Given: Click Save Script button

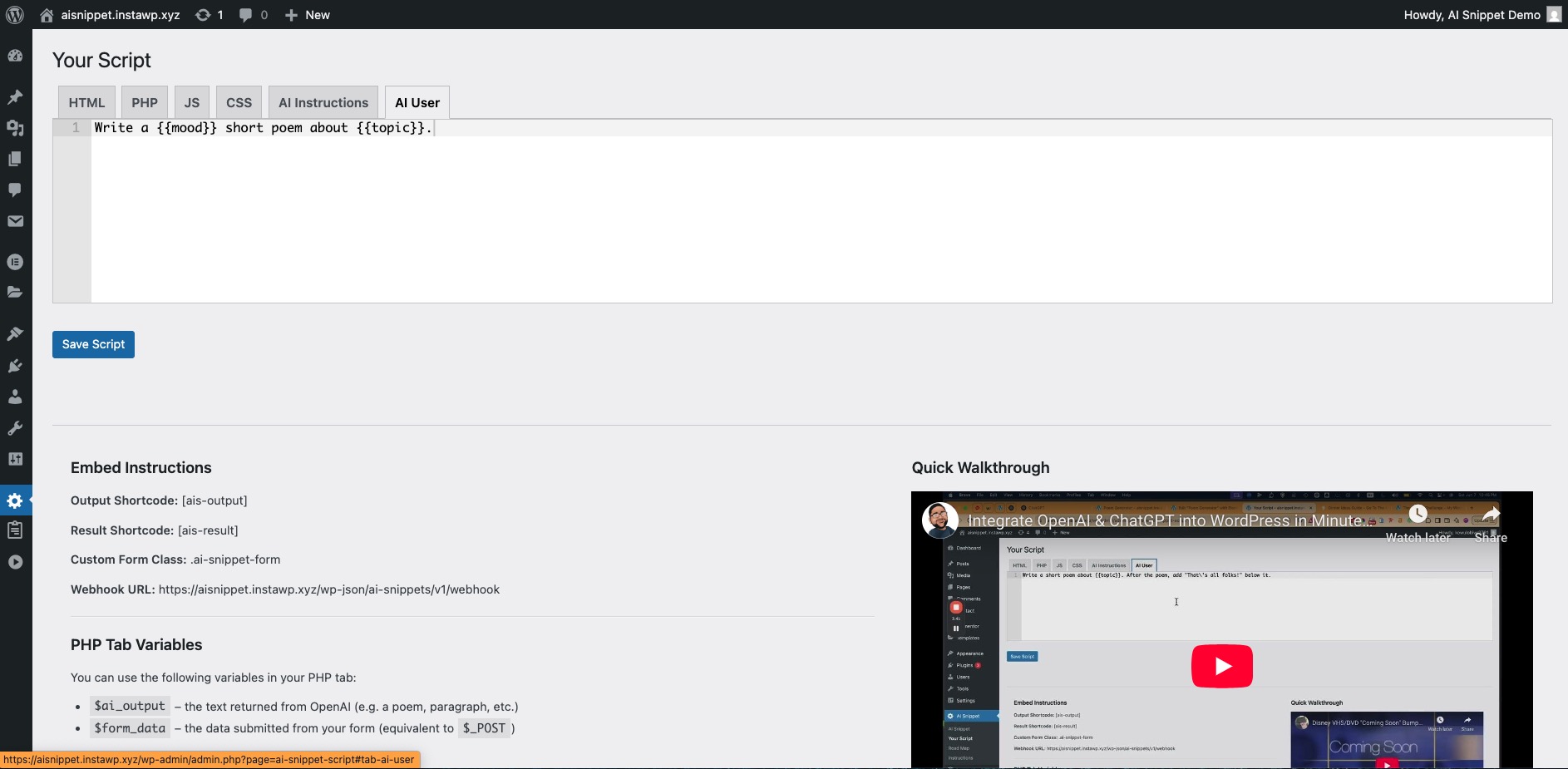Looking at the screenshot, I should [93, 344].
